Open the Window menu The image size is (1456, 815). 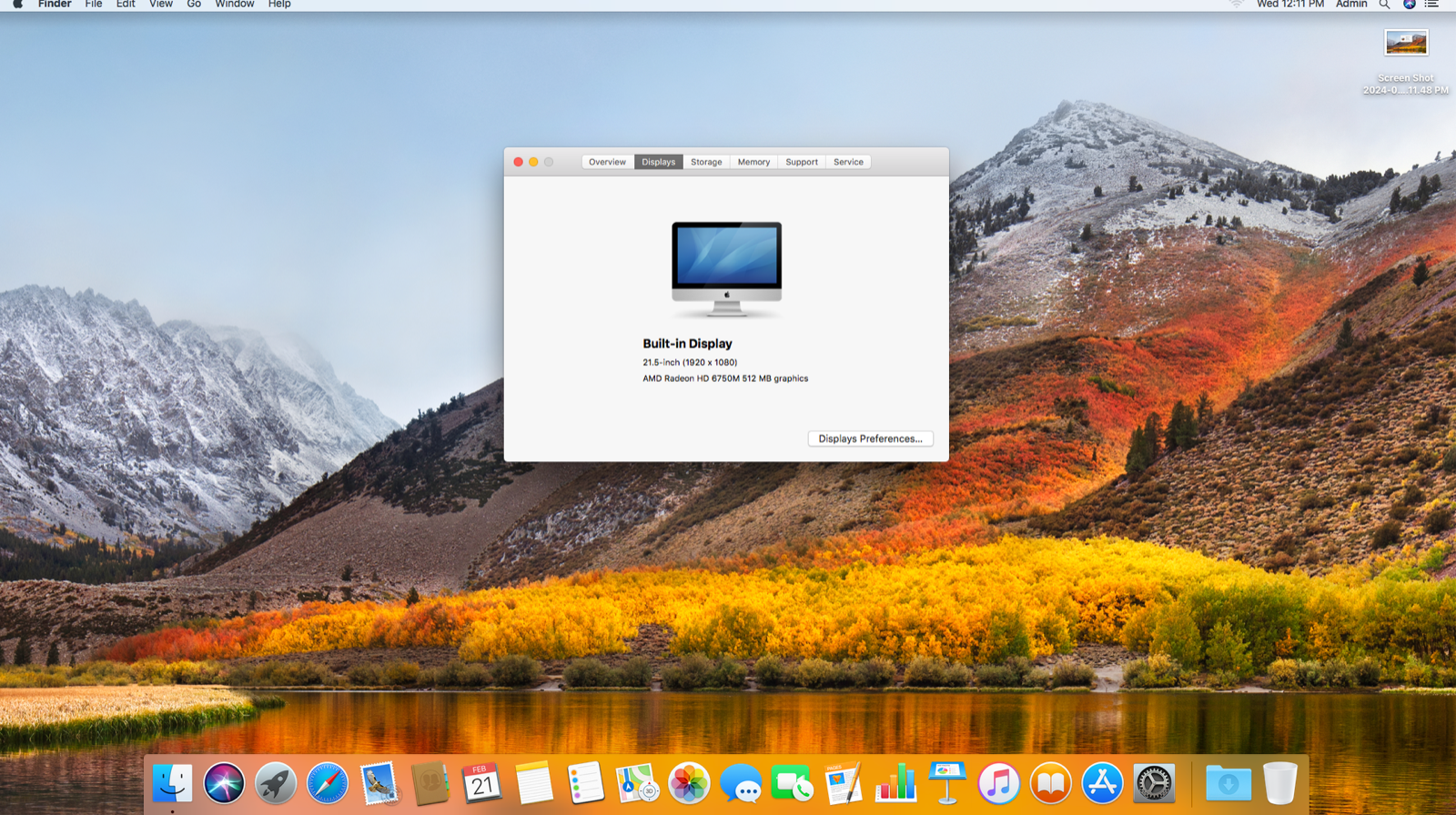[x=235, y=5]
